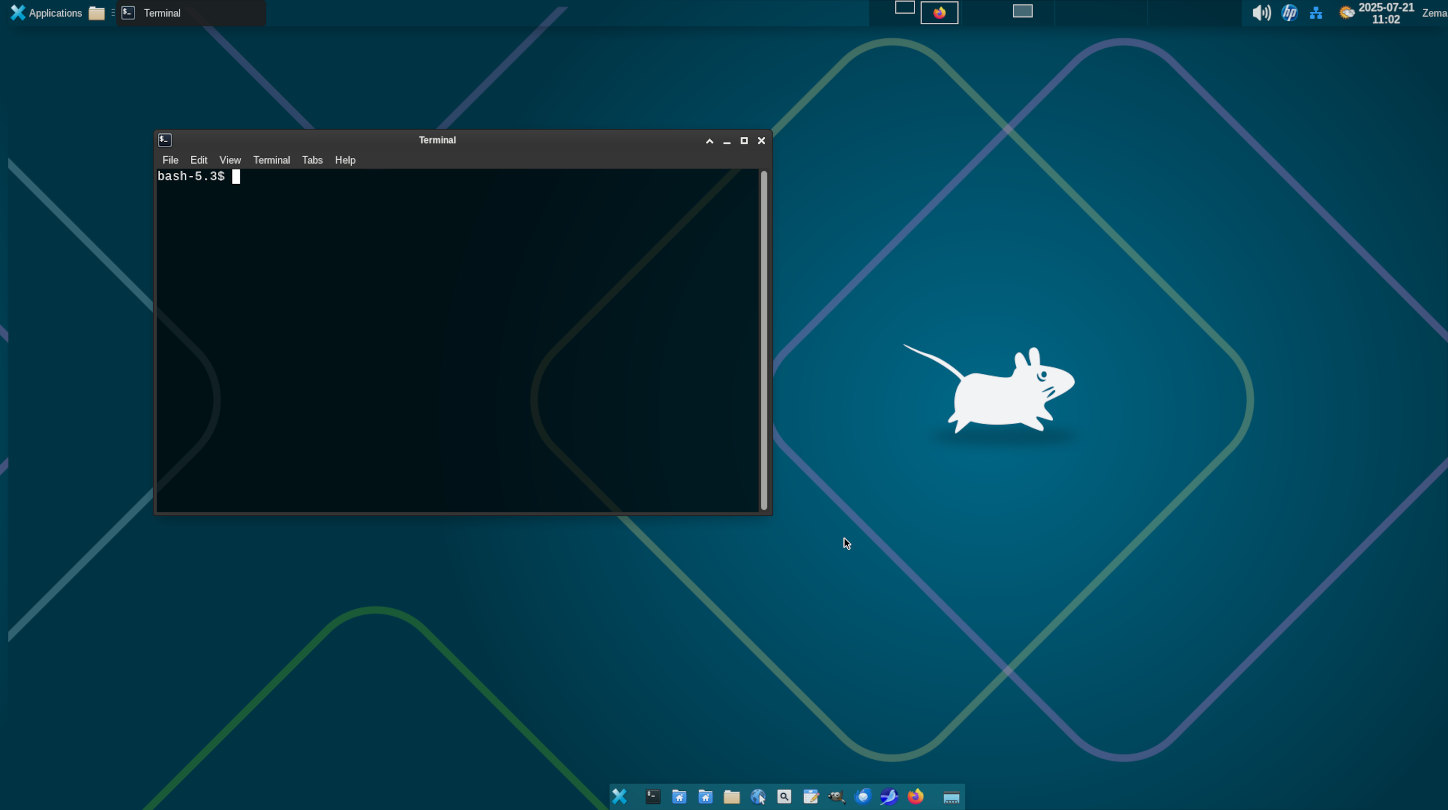
Task: Click the Terminal vertical scrollbar
Action: (x=764, y=340)
